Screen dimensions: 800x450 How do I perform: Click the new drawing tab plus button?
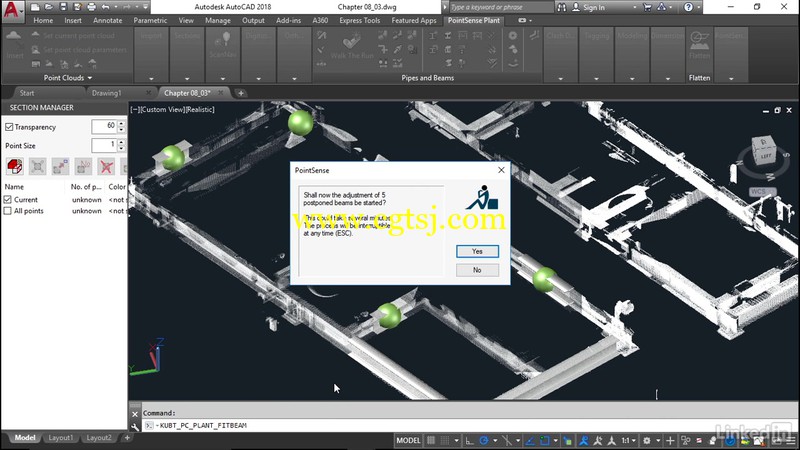pyautogui.click(x=241, y=93)
